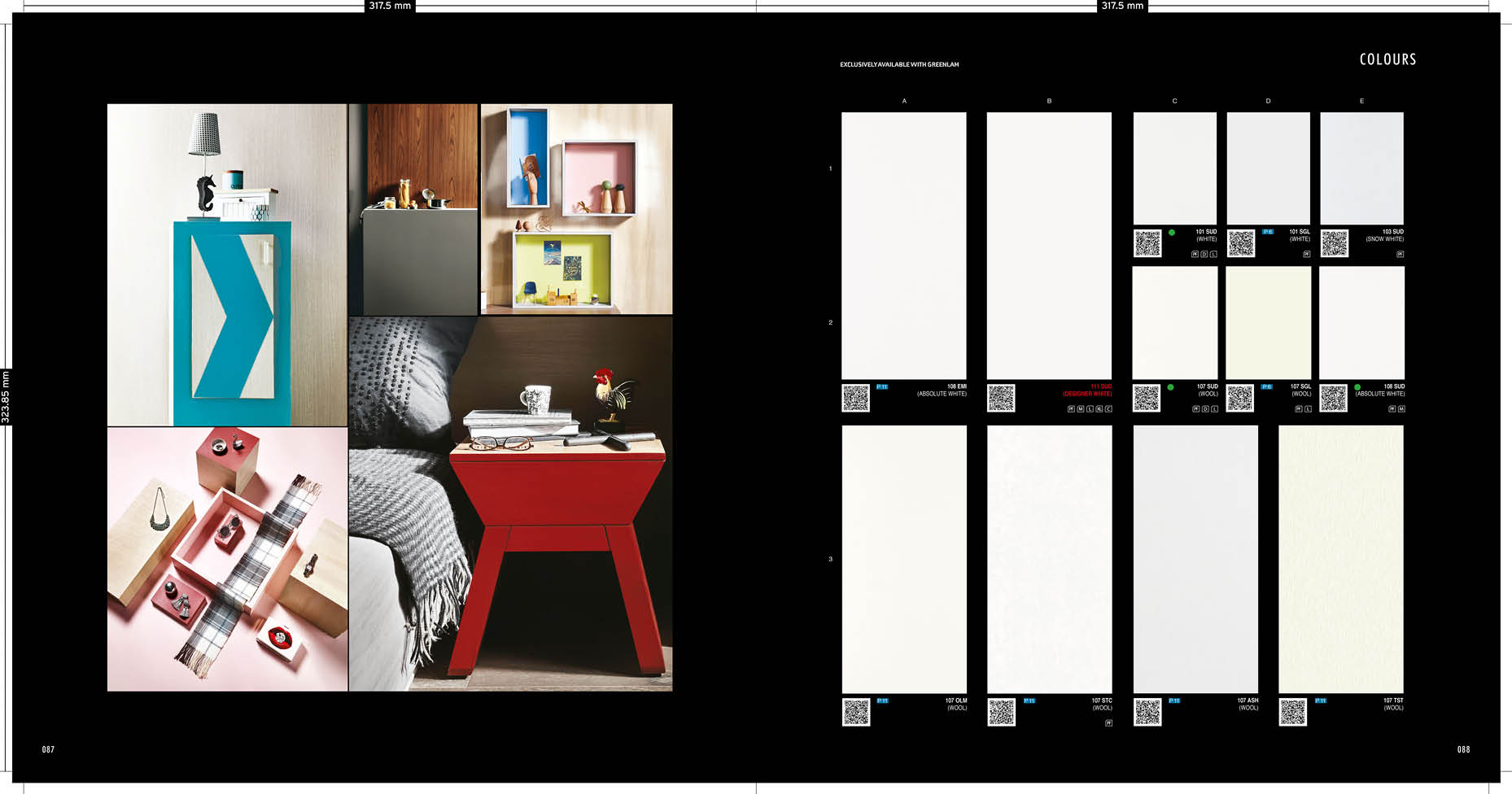Viewport: 1512px width, 794px height.
Task: Select the 107 SGL Wool cream swatch
Action: 1268,323
